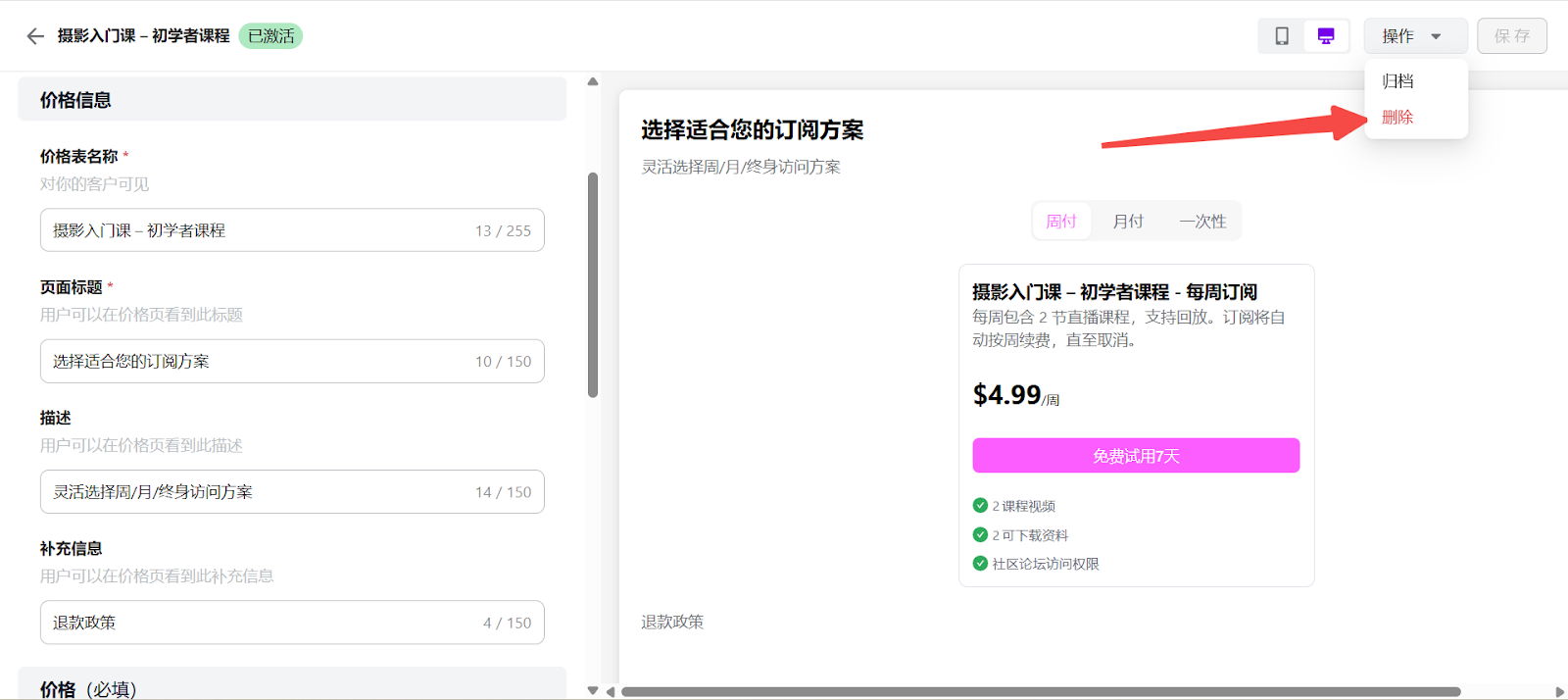Click scroll-up arrow of left panel
This screenshot has width=1568, height=700.
(x=593, y=81)
